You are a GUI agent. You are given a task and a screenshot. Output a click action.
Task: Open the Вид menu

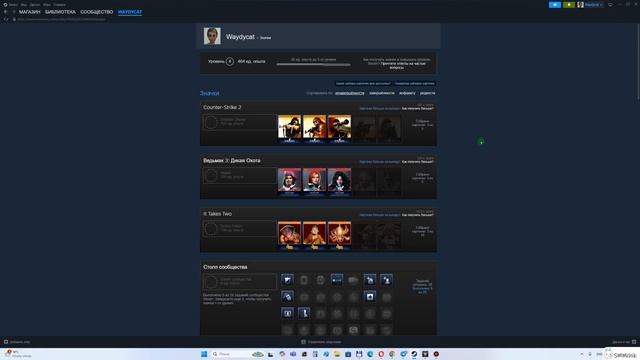(x=24, y=4)
